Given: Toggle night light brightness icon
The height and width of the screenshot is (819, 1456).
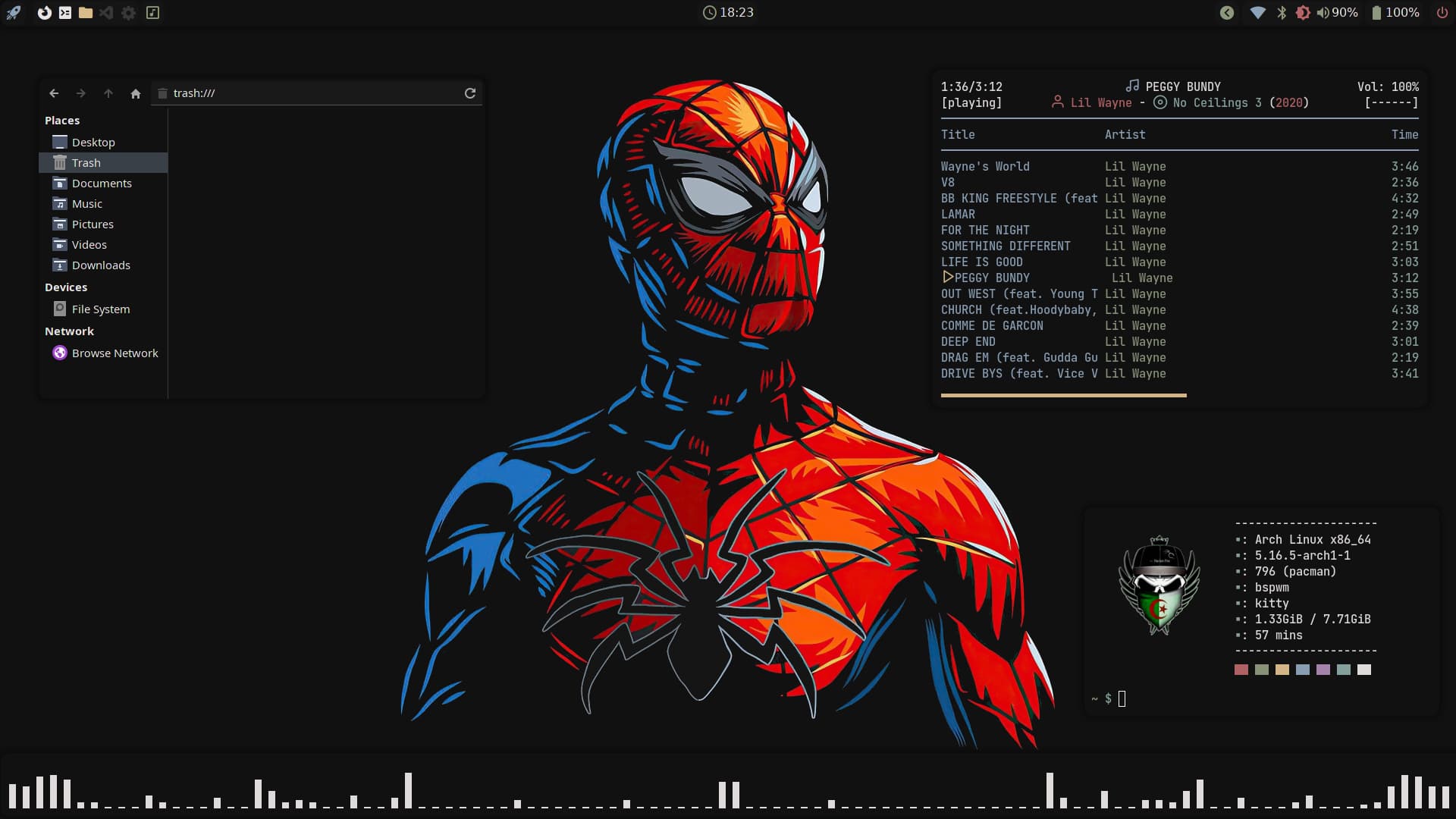Looking at the screenshot, I should tap(1303, 13).
